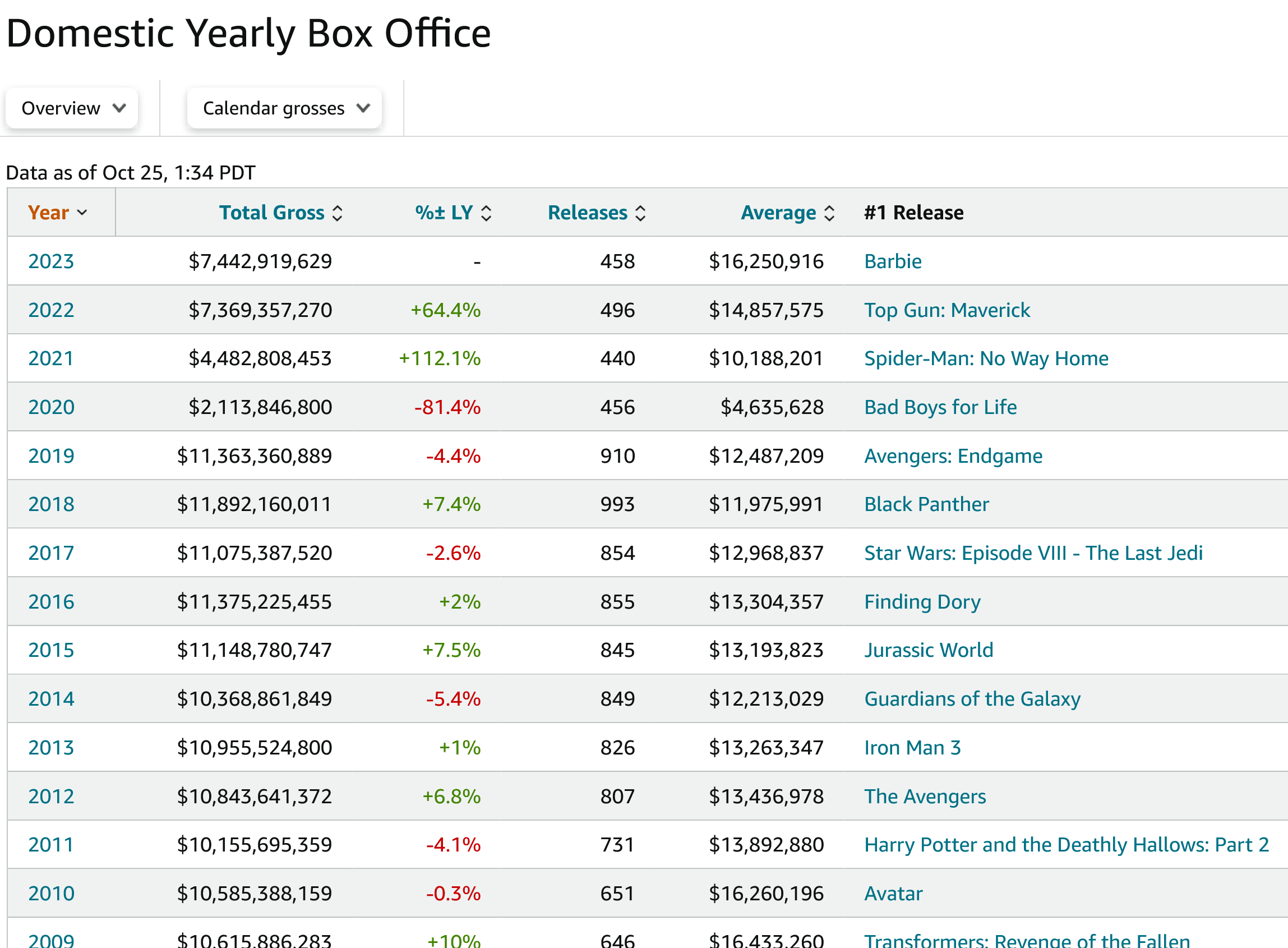Sort by Total Gross column header
Image resolution: width=1288 pixels, height=948 pixels.
(x=271, y=213)
